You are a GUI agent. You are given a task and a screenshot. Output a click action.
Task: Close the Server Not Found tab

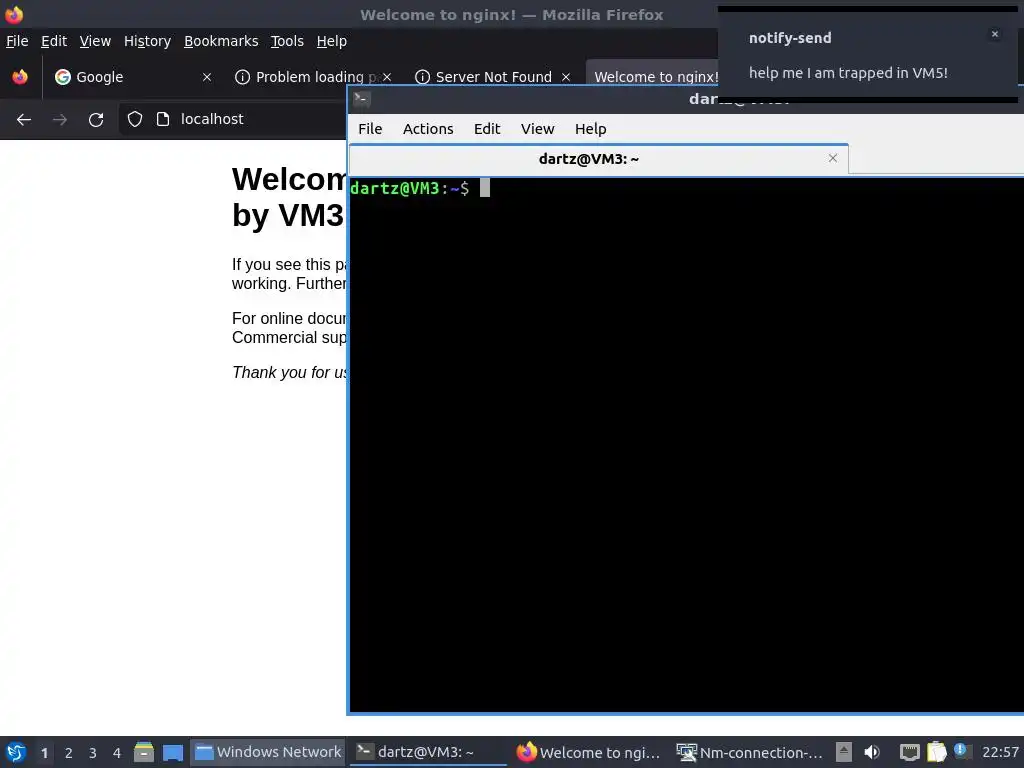[566, 77]
